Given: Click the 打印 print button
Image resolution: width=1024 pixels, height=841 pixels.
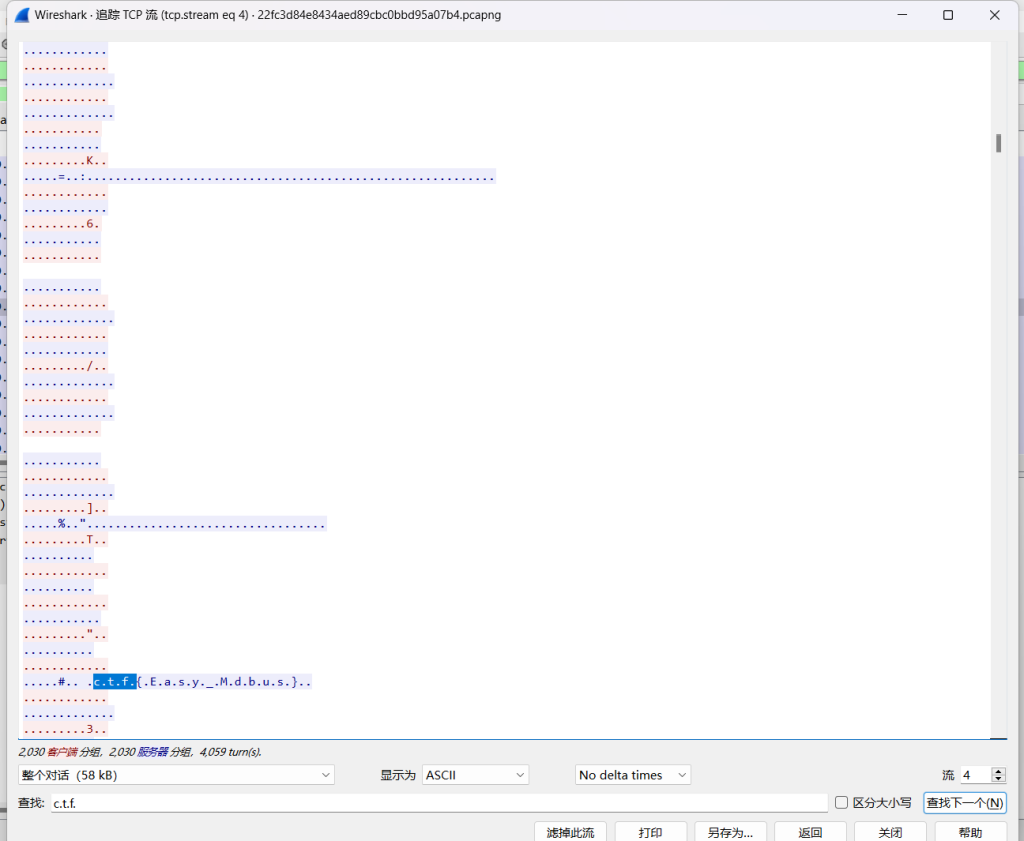Looking at the screenshot, I should (x=650, y=832).
